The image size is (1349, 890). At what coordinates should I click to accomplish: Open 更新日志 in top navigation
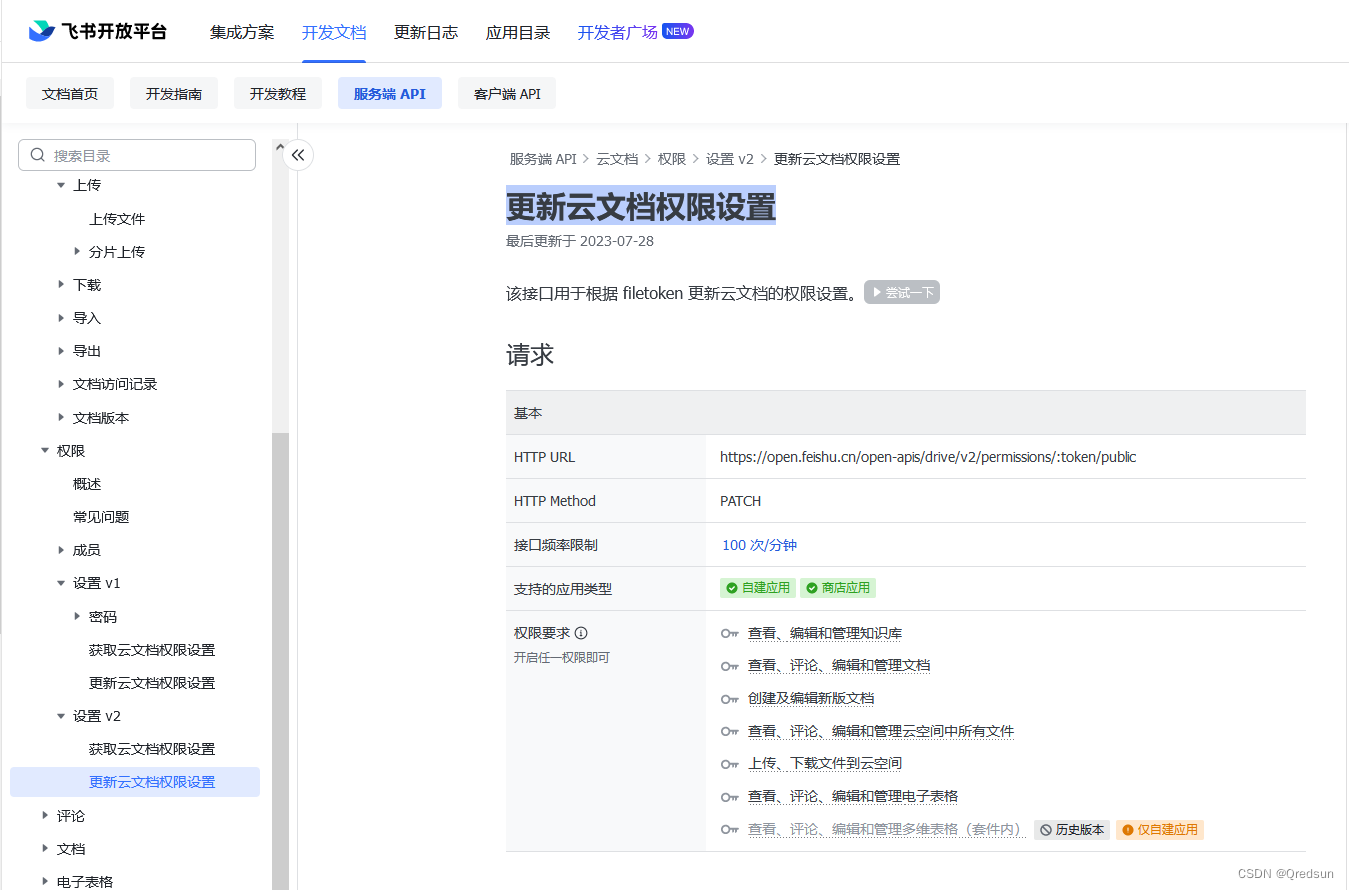[426, 32]
